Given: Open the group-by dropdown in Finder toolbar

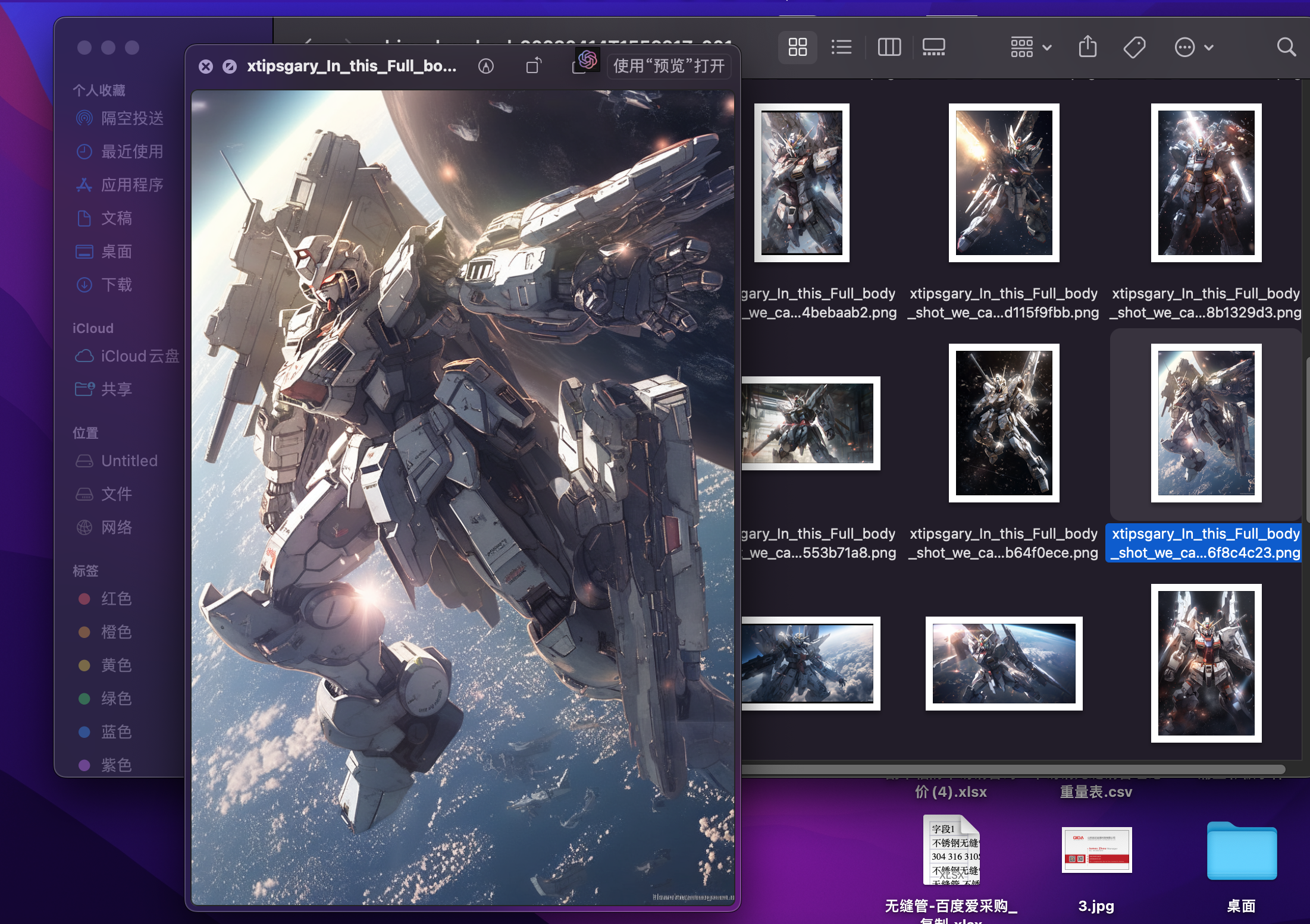Looking at the screenshot, I should pyautogui.click(x=1031, y=47).
